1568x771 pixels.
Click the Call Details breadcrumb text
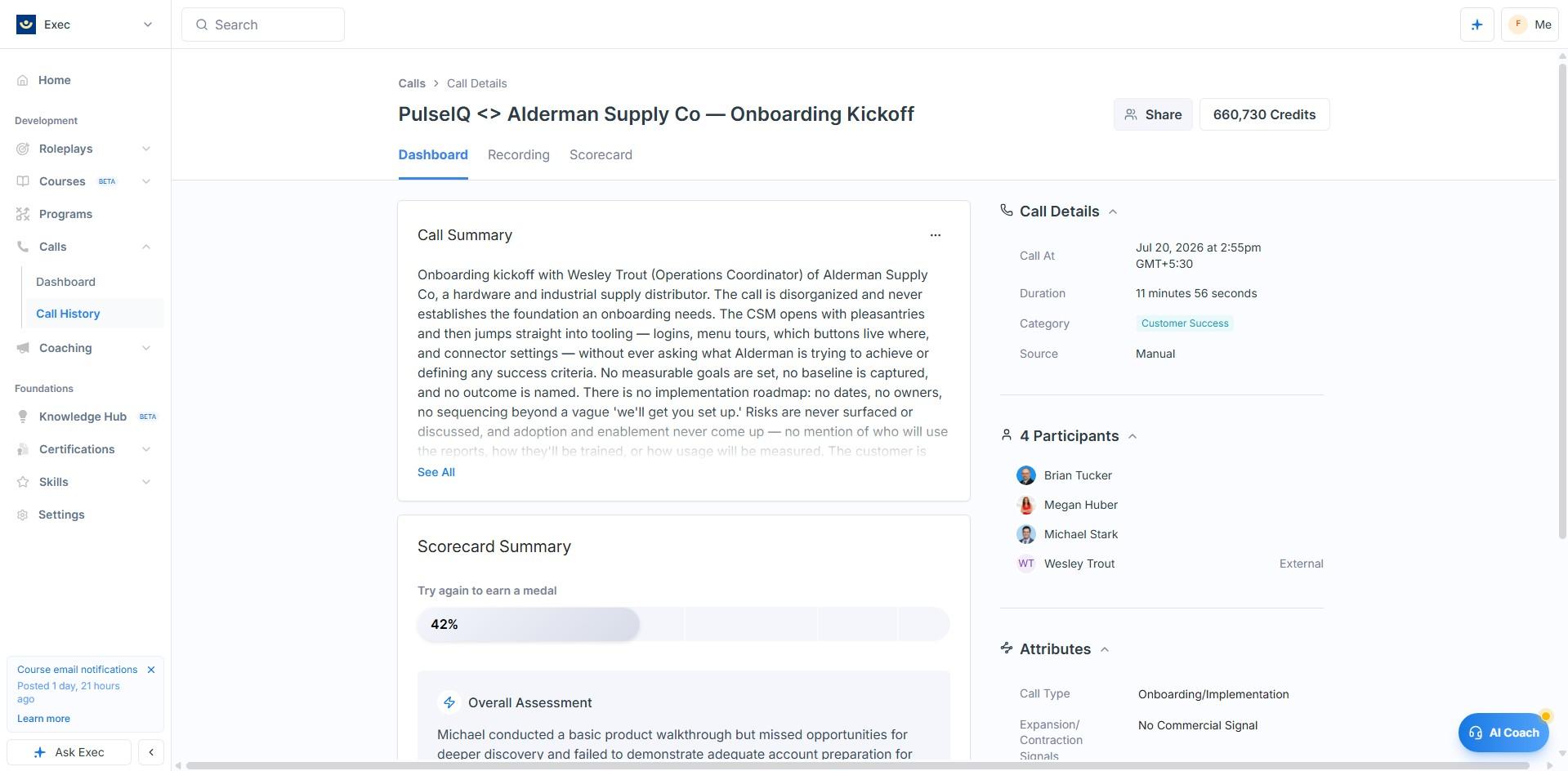point(476,83)
